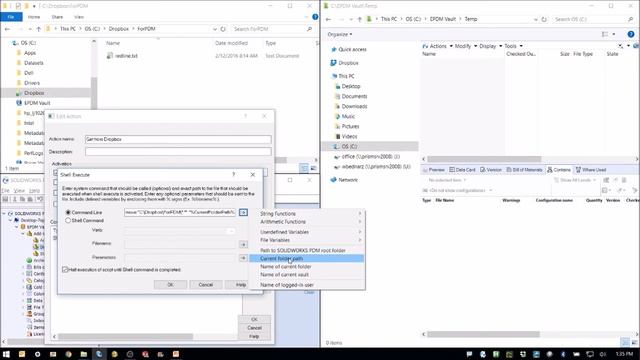Click help question mark in Shell Execute title

coord(233,174)
